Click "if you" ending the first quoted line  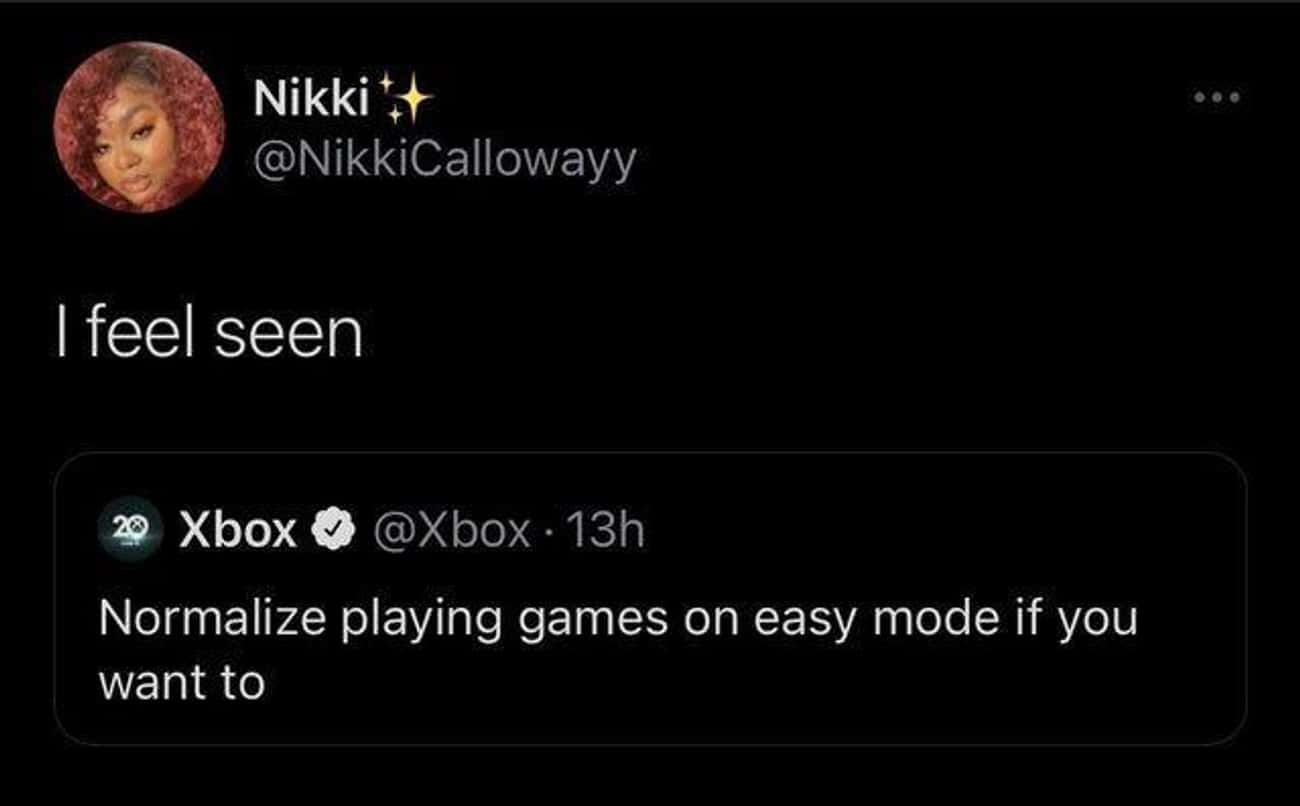[x=1080, y=618]
